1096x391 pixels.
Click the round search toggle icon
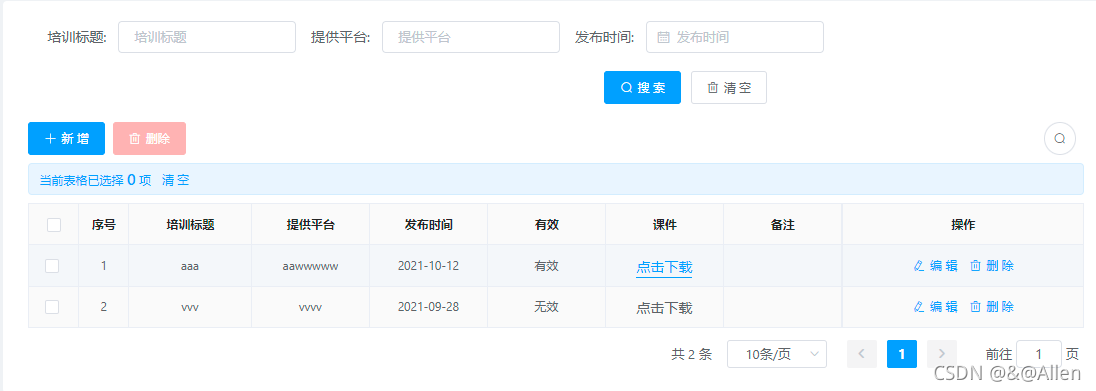coord(1060,138)
